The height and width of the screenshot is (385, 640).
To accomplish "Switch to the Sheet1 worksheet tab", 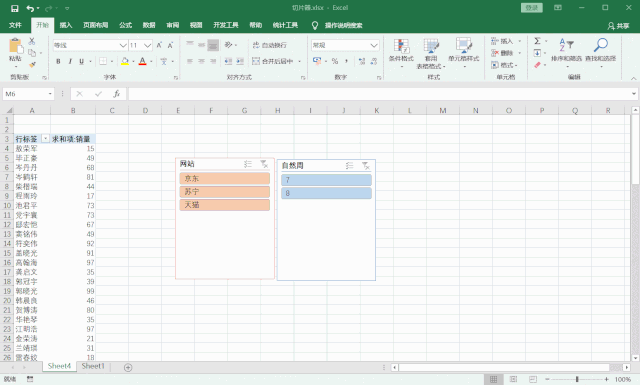I will point(93,366).
